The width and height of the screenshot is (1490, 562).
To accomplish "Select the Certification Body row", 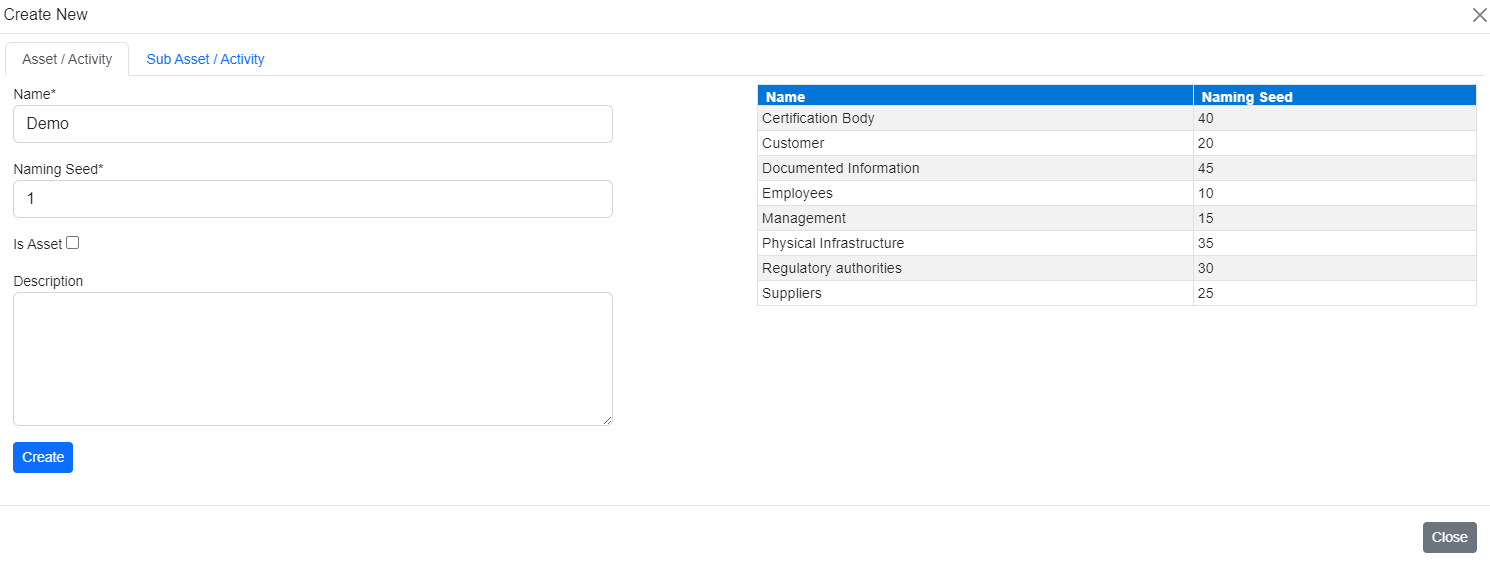I will point(818,118).
